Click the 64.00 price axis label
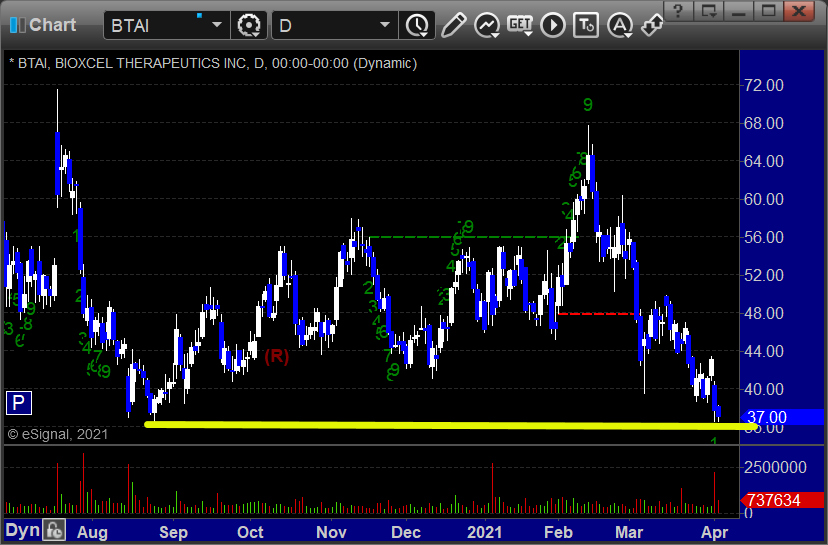828x545 pixels. pyautogui.click(x=763, y=161)
